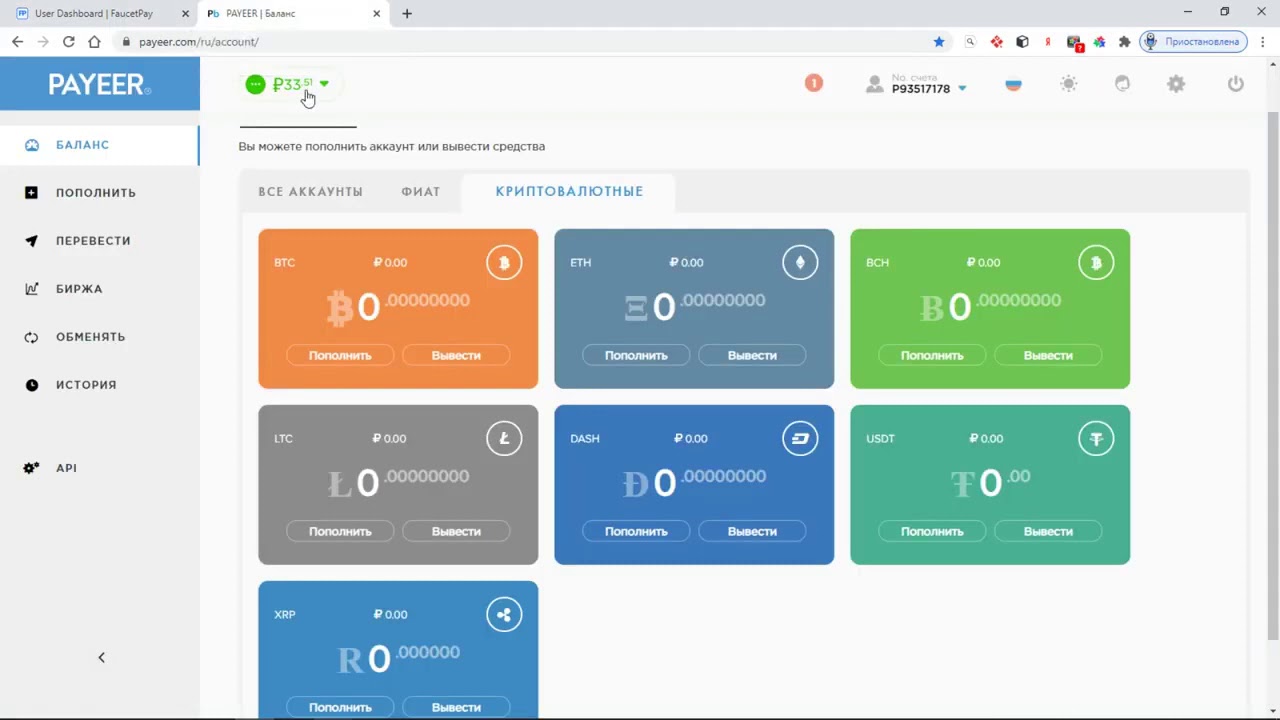Select the Криптовалютные tab
Image resolution: width=1280 pixels, height=720 pixels.
[x=569, y=191]
